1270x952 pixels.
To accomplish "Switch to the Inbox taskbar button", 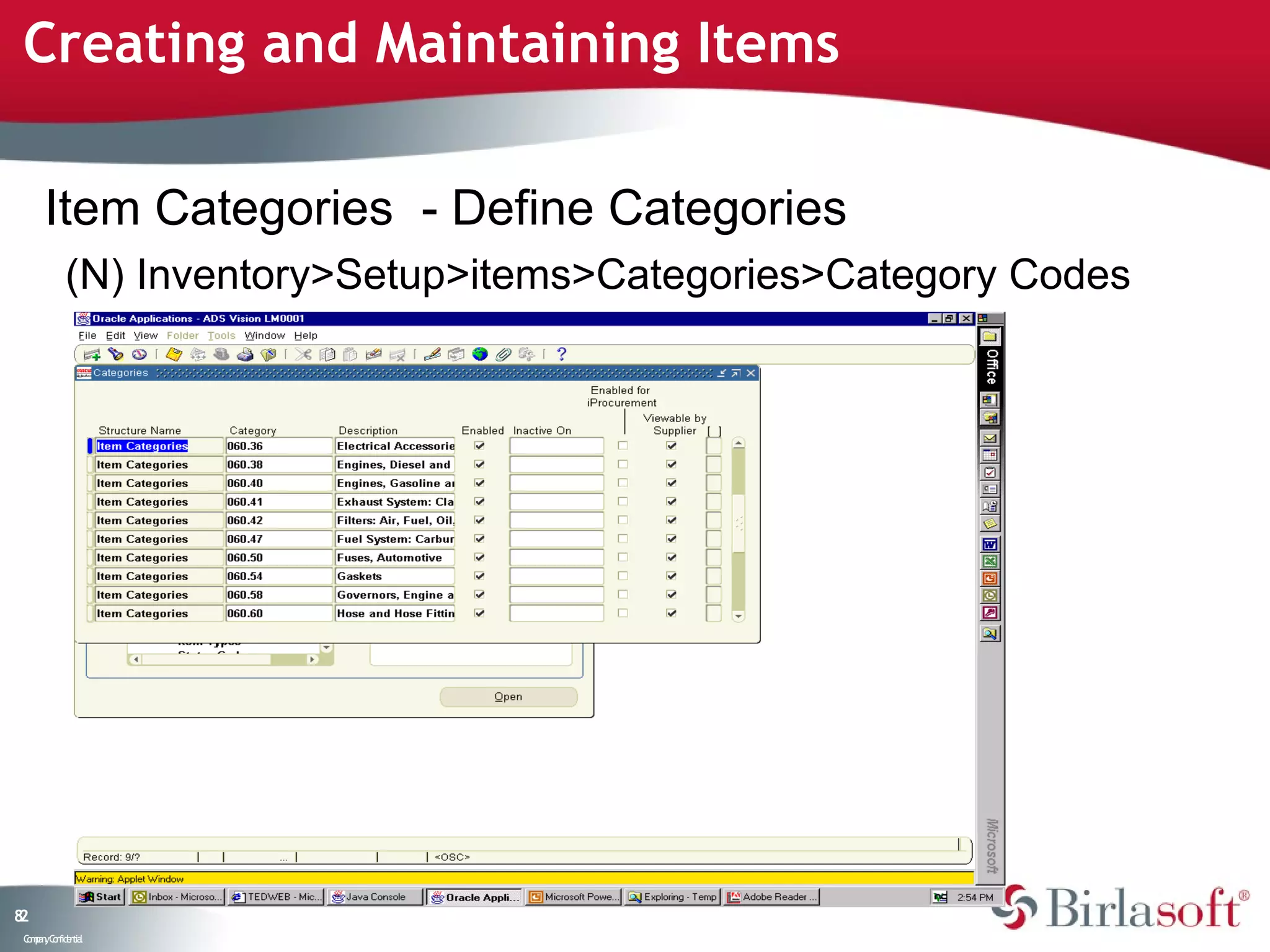I will (x=176, y=897).
